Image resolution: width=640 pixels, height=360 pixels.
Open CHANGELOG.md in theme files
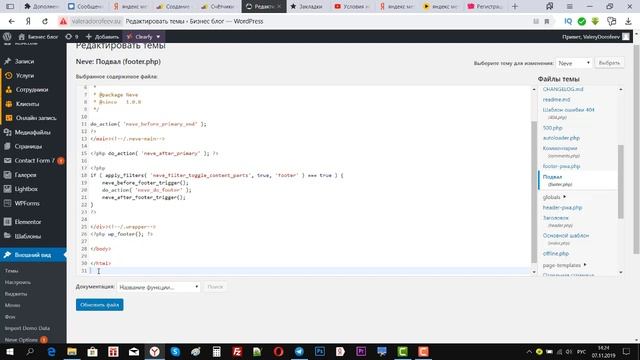pyautogui.click(x=563, y=89)
